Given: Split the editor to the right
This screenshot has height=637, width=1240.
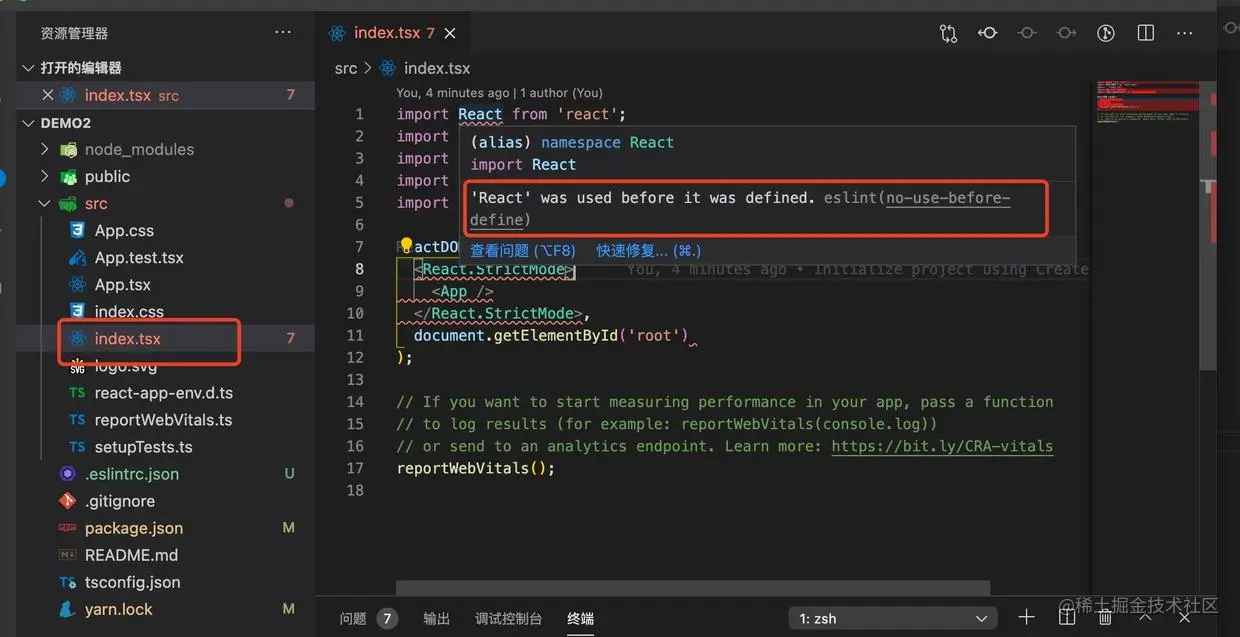Looking at the screenshot, I should tap(1146, 33).
